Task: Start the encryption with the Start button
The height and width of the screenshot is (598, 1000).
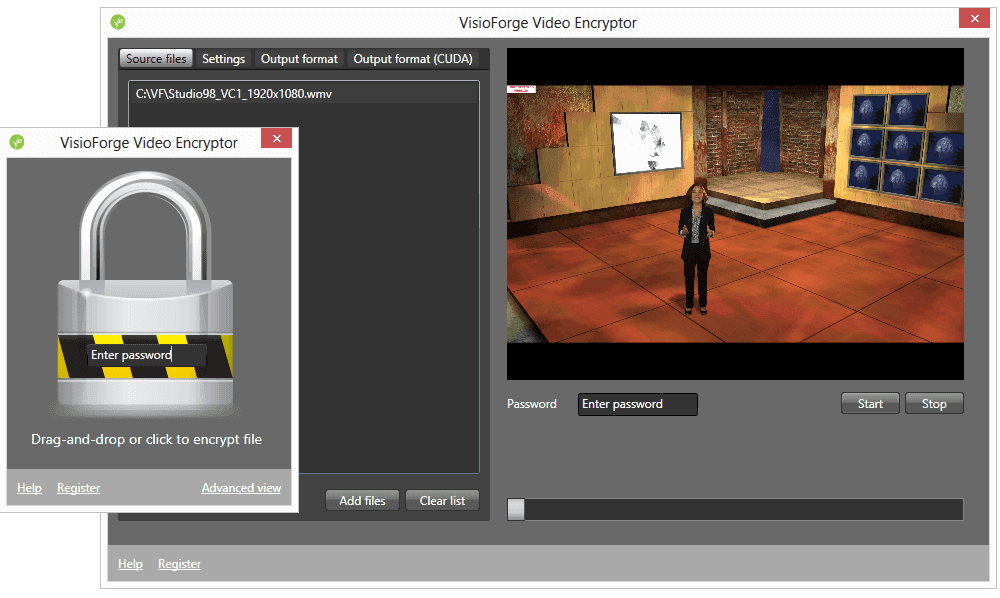Action: point(870,404)
